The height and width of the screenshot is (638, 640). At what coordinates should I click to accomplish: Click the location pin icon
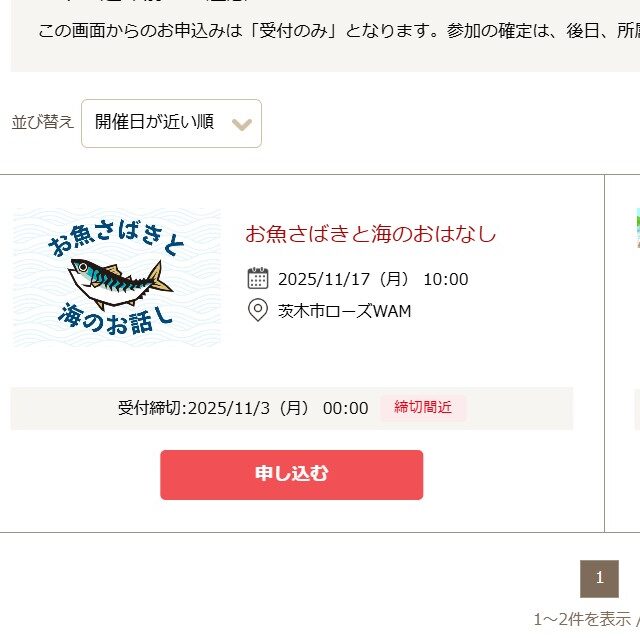(x=258, y=311)
